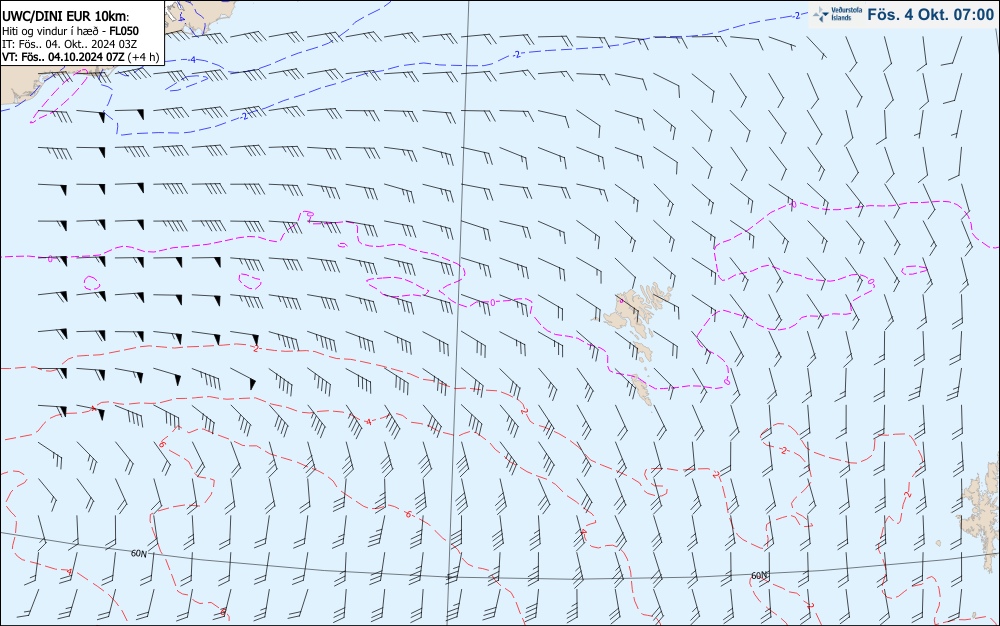Viewport: 1000px width, 626px height.
Task: Click the blue '-4' isotherm label
Action: tap(192, 61)
